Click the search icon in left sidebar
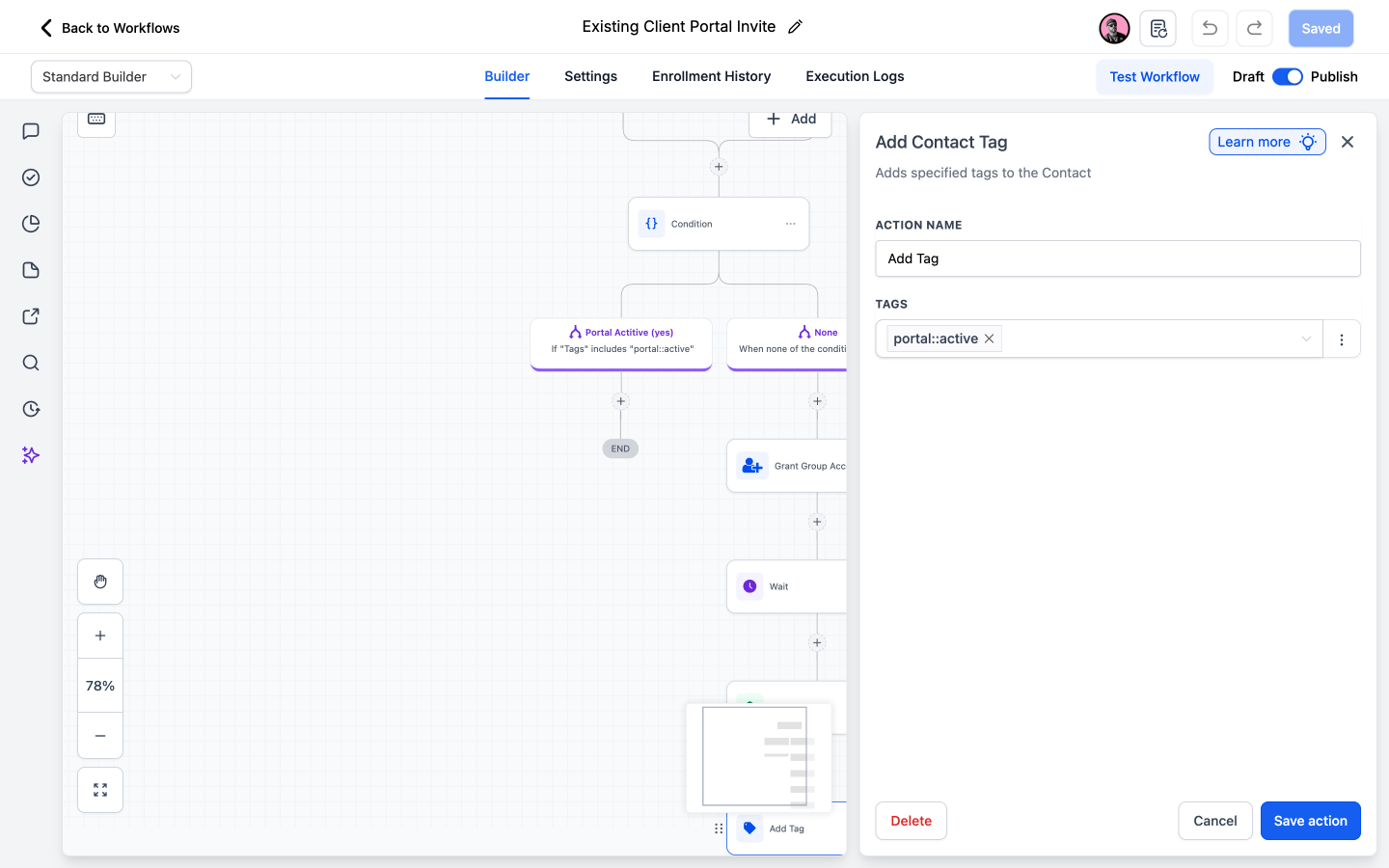The height and width of the screenshot is (868, 1389). [x=31, y=363]
